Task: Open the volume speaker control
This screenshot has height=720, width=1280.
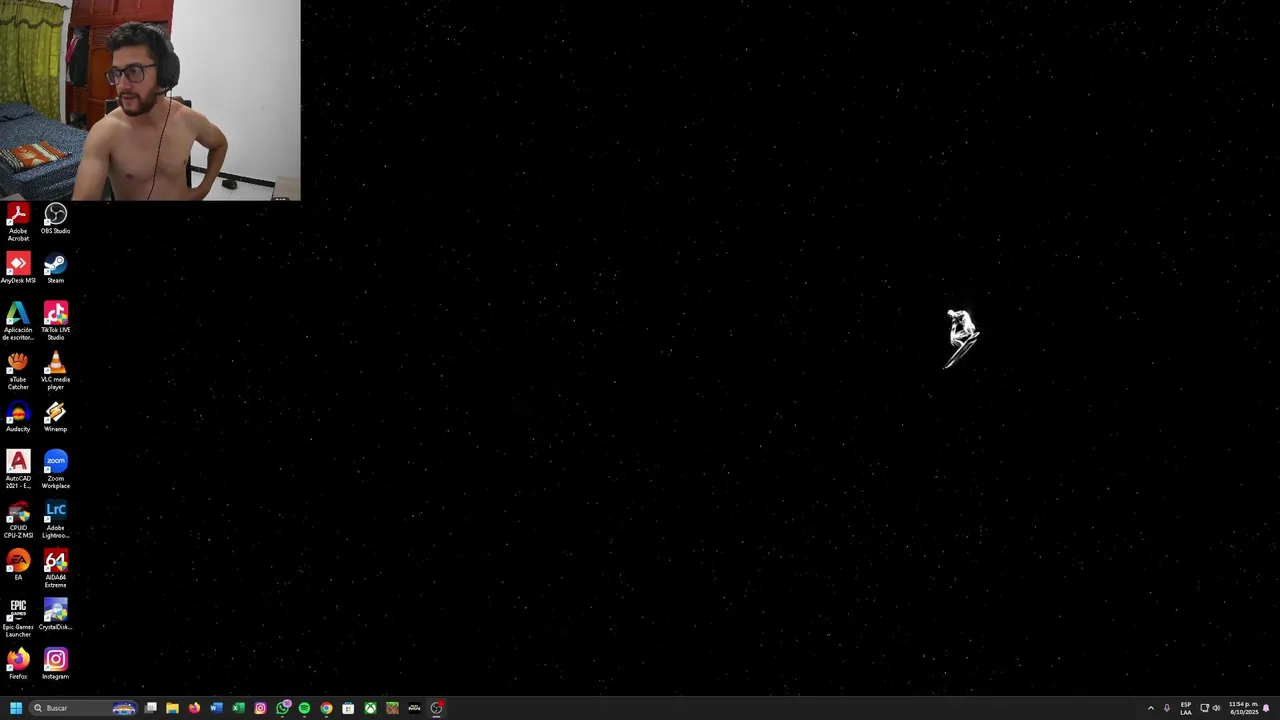Action: tap(1216, 708)
